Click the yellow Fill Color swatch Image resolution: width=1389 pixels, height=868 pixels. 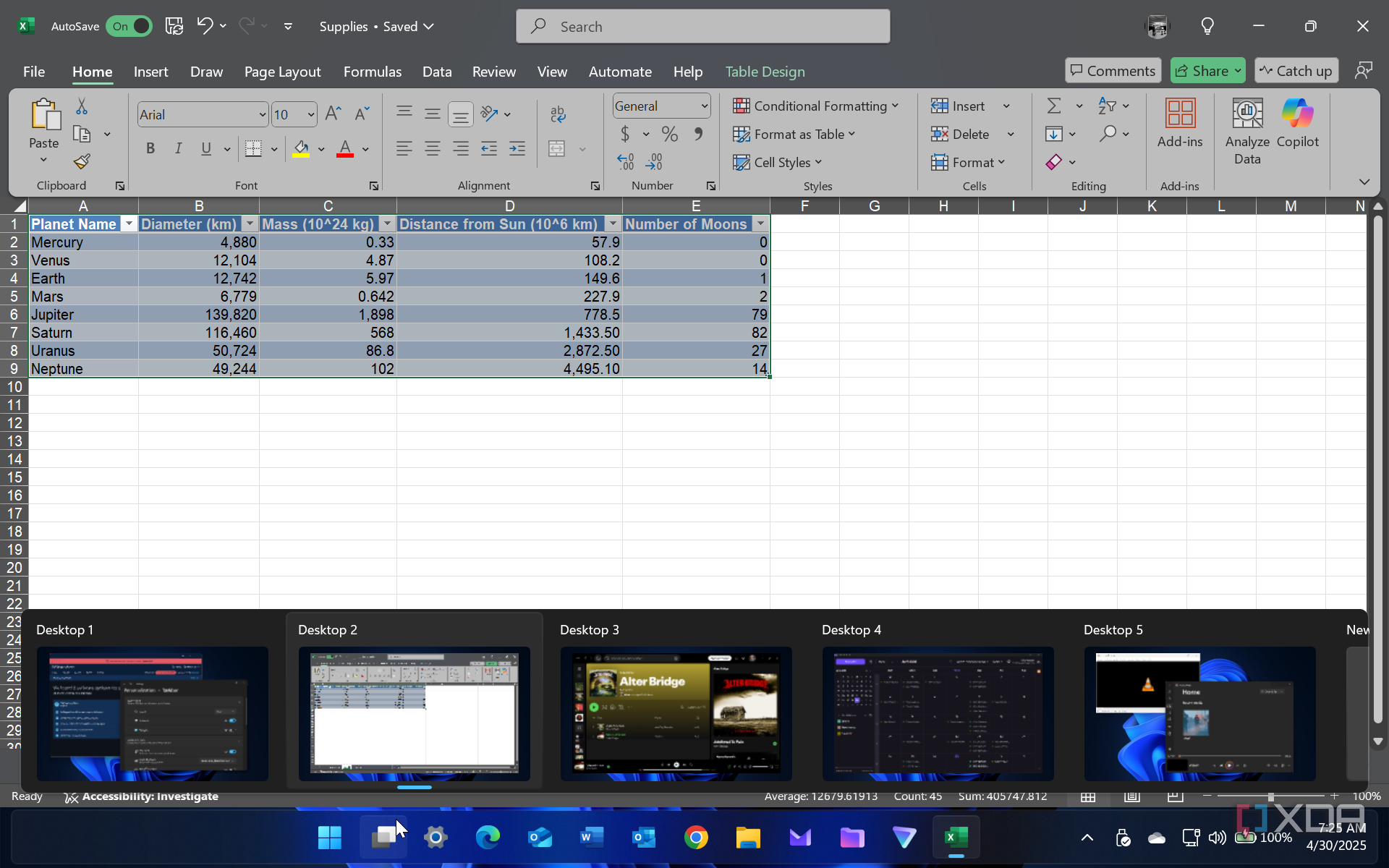pyautogui.click(x=301, y=149)
